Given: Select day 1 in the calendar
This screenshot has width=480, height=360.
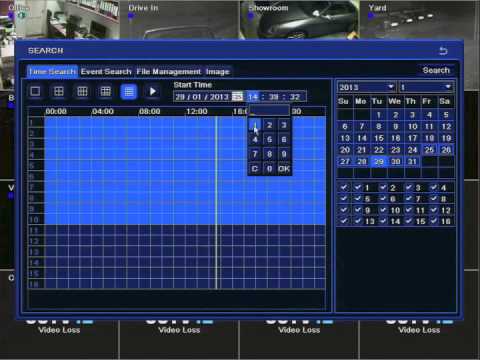Looking at the screenshot, I should coord(379,115).
